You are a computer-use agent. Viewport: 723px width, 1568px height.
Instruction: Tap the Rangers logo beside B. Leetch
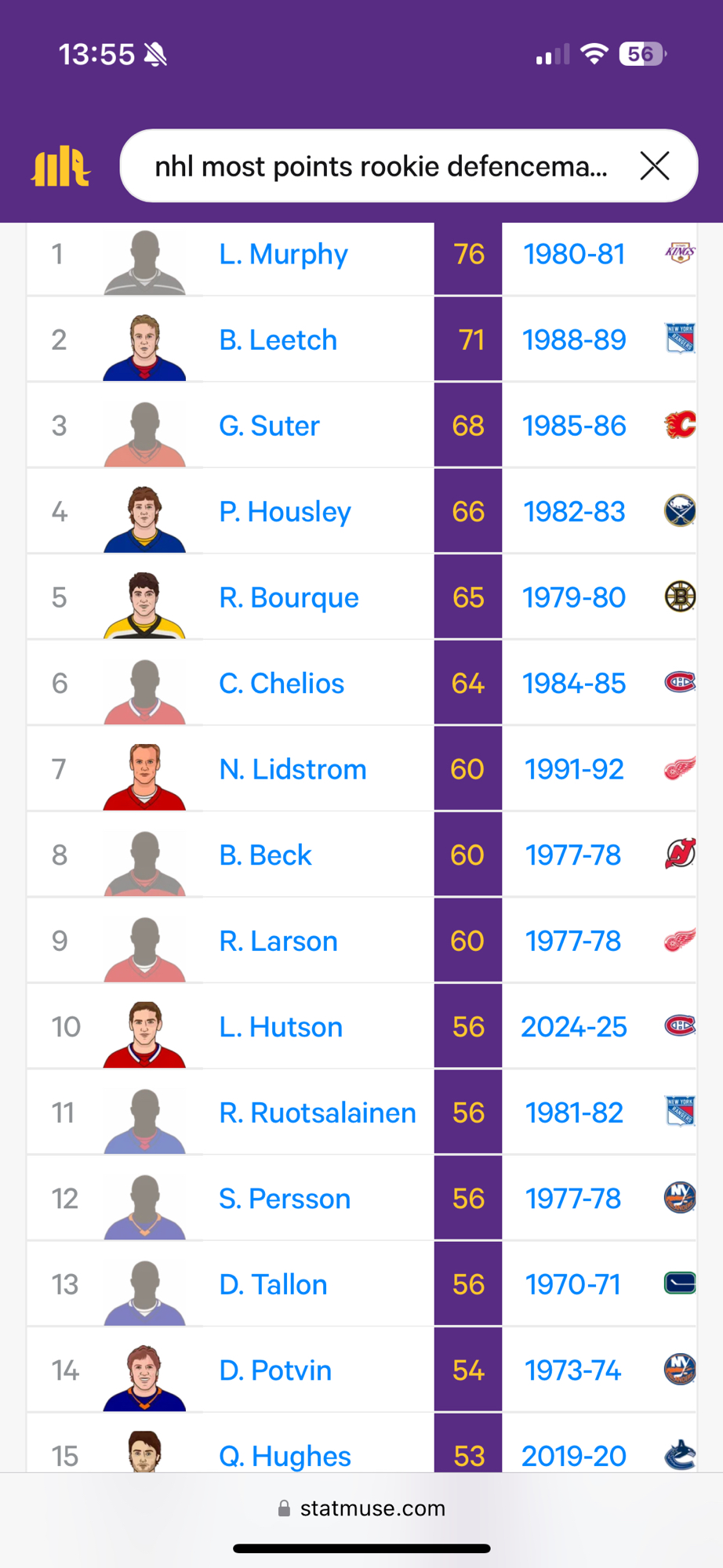[679, 339]
